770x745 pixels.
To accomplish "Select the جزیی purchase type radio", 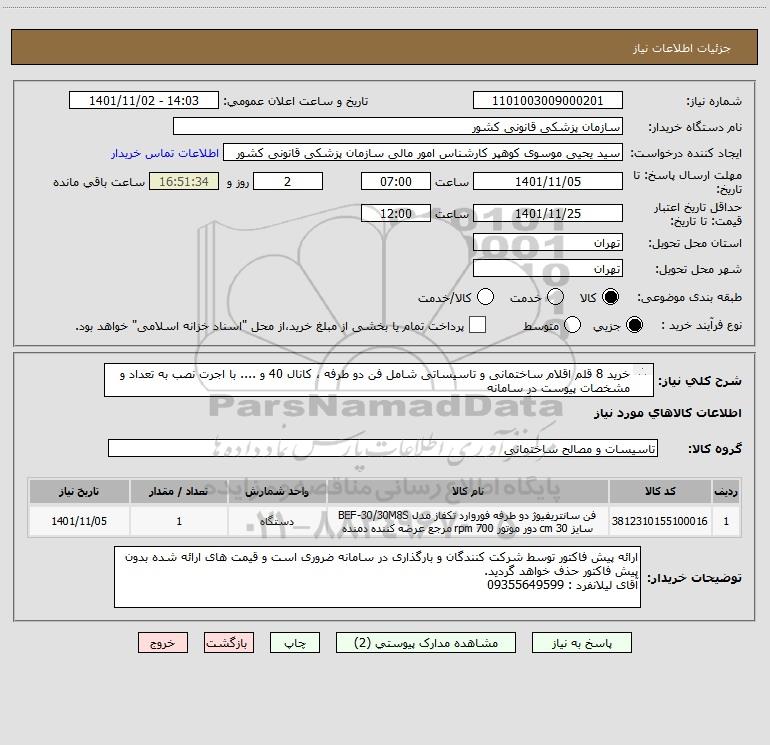I will [x=634, y=325].
